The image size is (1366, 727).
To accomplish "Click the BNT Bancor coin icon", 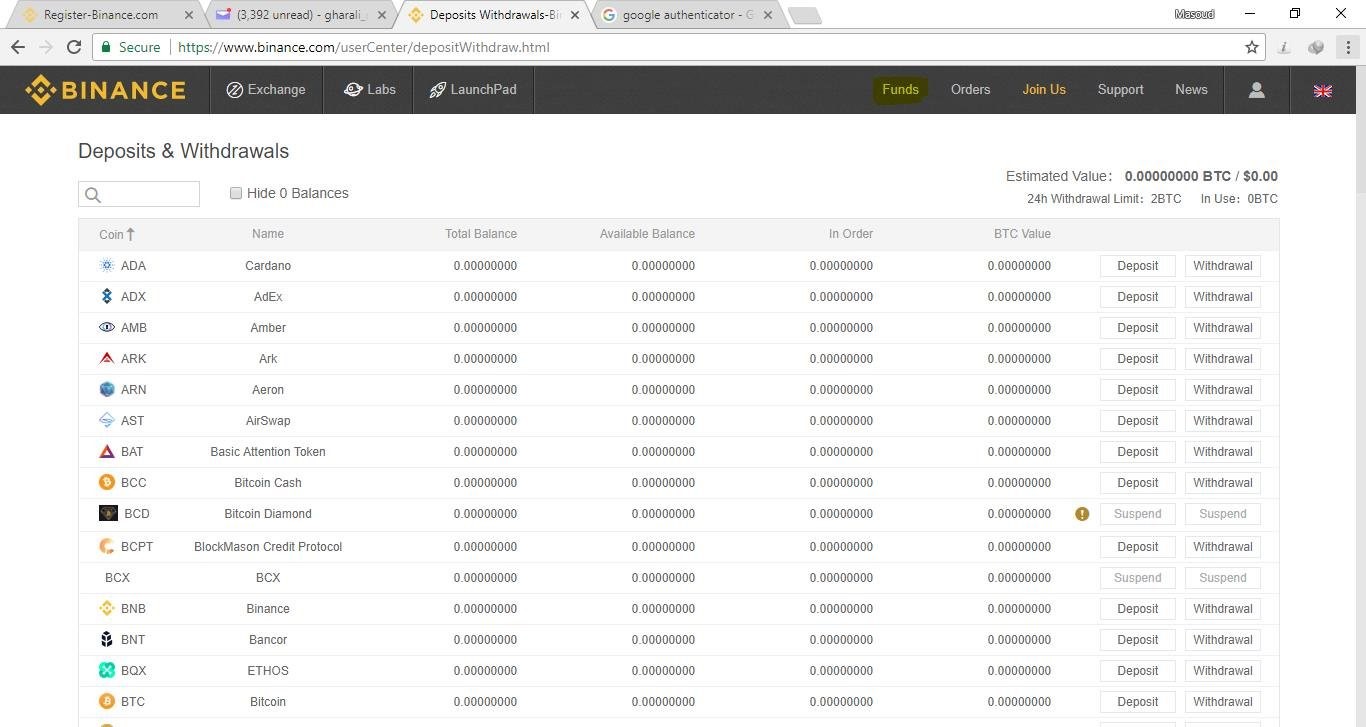I will [107, 640].
